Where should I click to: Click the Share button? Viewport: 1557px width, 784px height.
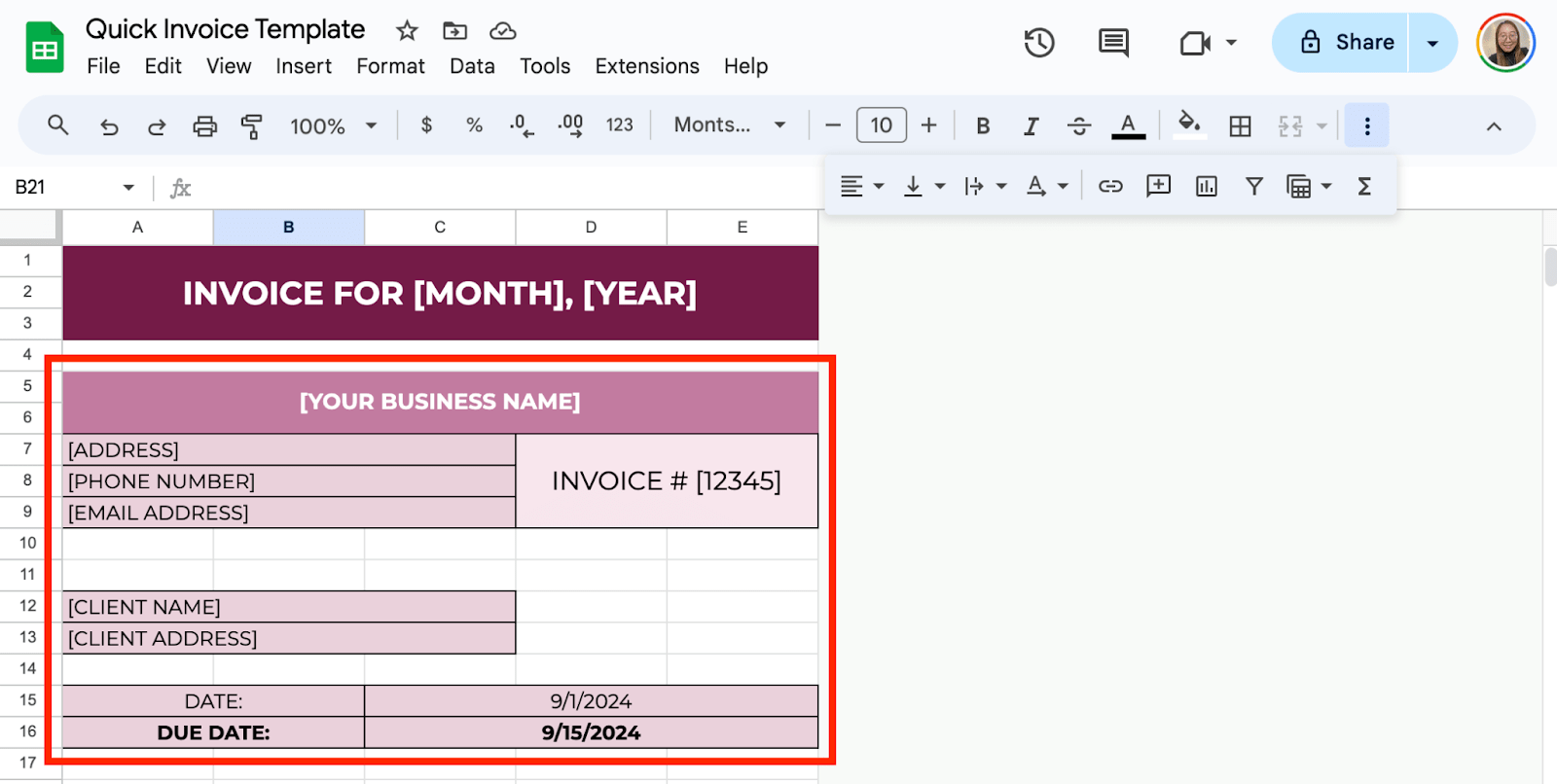tap(1342, 43)
